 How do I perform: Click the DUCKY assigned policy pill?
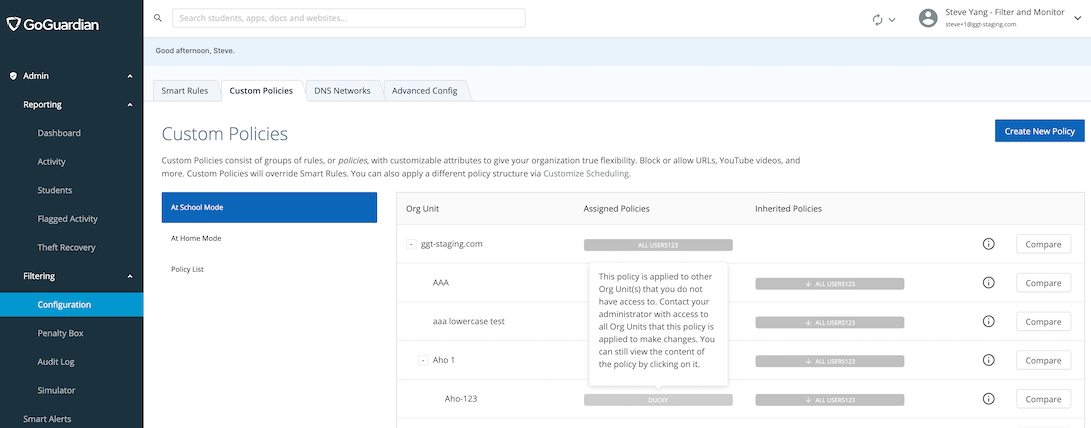pos(658,400)
